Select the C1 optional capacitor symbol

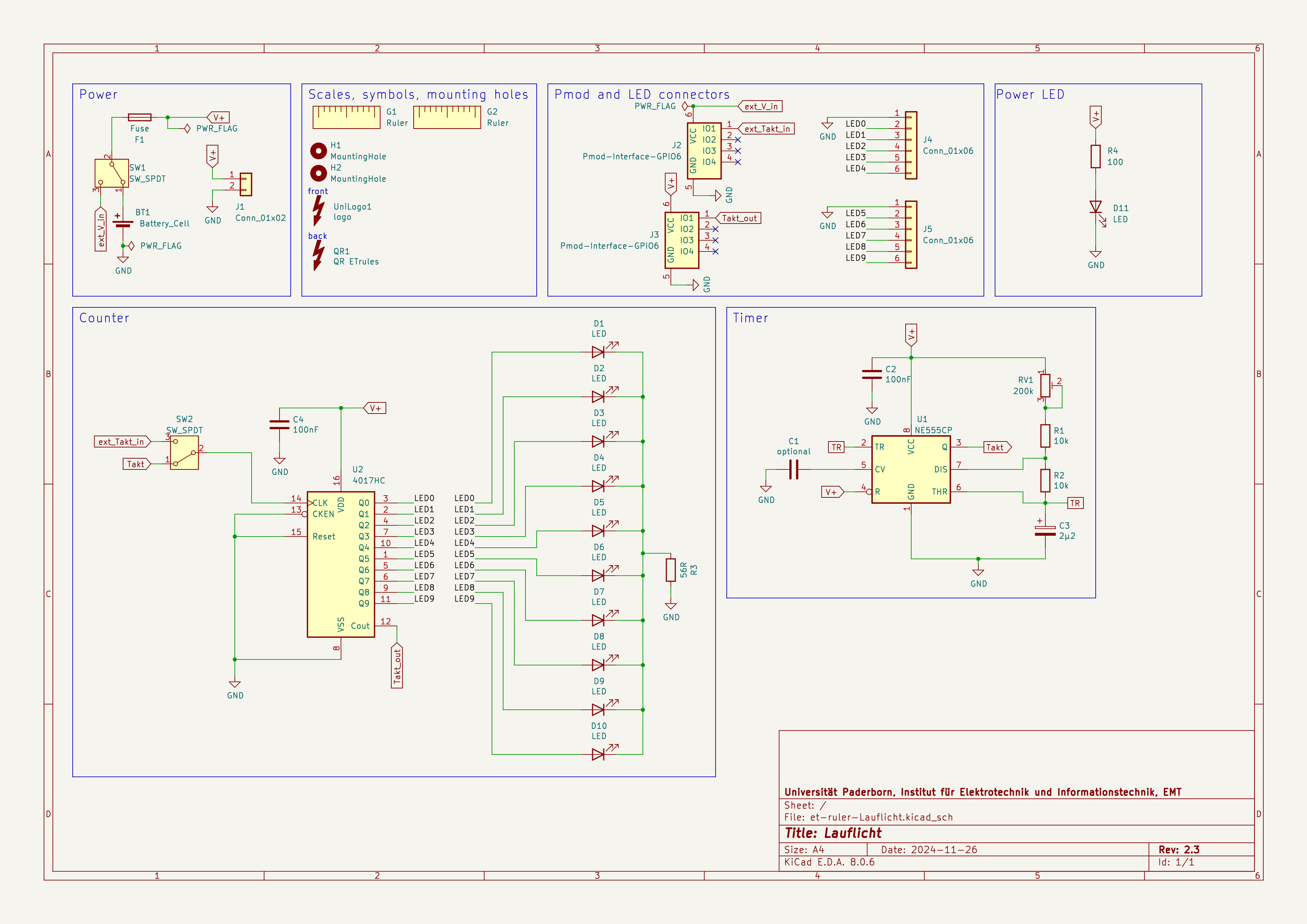pos(793,469)
